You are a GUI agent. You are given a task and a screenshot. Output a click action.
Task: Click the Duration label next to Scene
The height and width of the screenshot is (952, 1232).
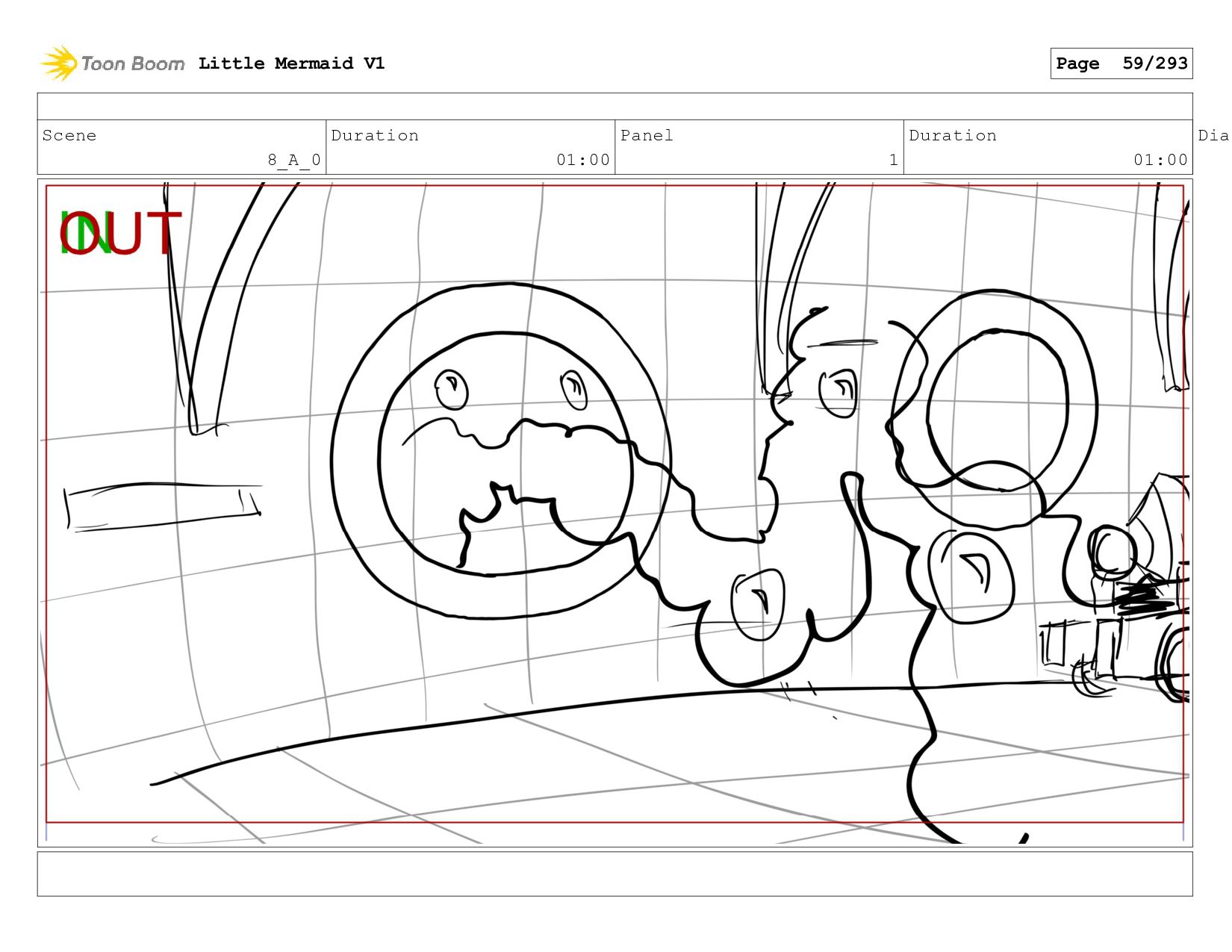[x=375, y=135]
